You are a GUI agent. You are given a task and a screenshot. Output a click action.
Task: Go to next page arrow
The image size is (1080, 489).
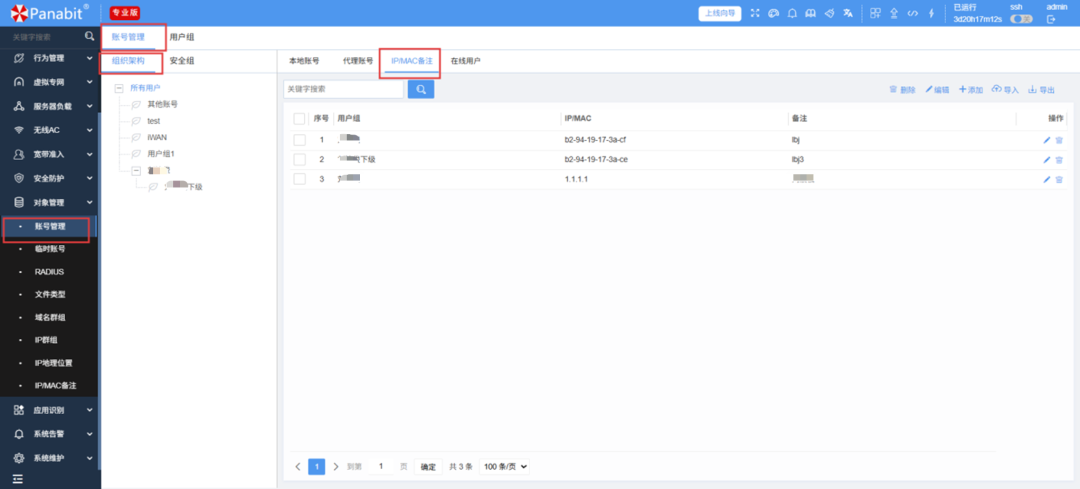tap(335, 466)
